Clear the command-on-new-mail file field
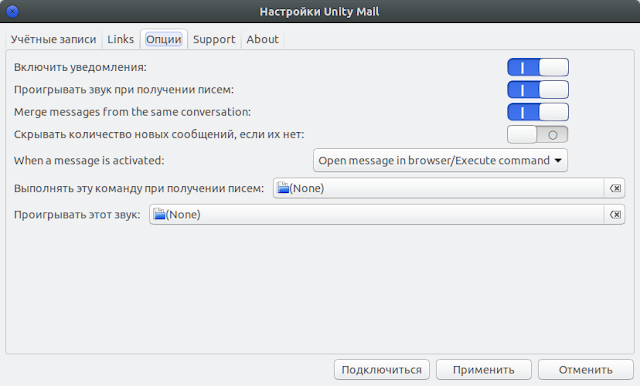 click(615, 188)
